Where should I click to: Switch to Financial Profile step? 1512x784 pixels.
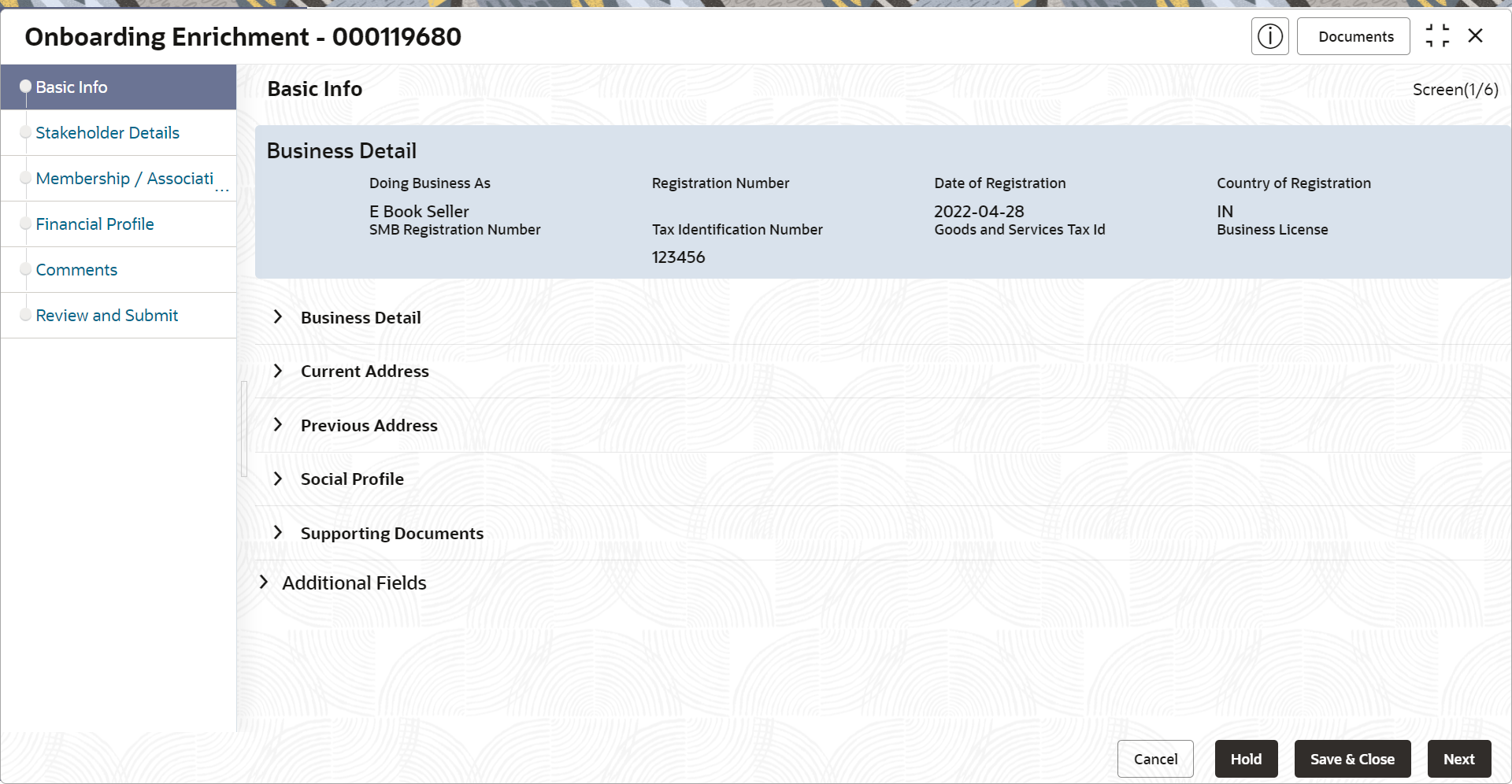(118, 224)
